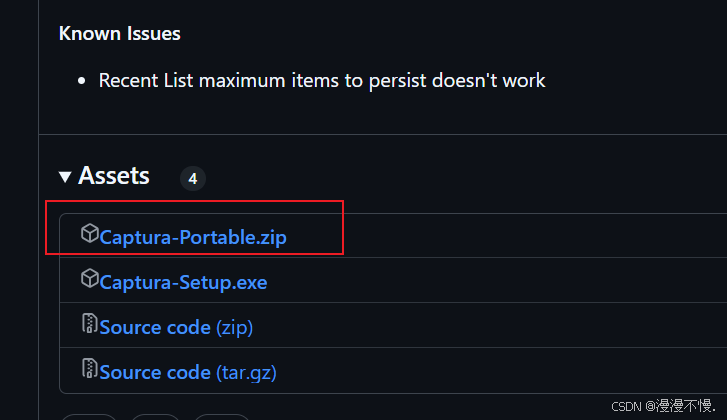Click the second reaction pill below the assets list
This screenshot has width=727, height=420.
coord(155,417)
